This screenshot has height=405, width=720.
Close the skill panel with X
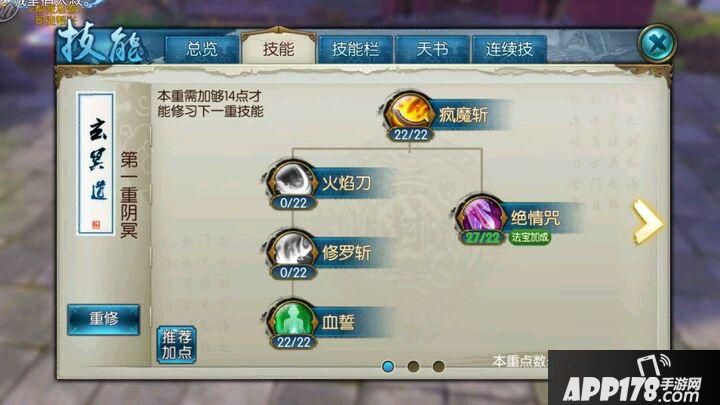pyautogui.click(x=657, y=44)
